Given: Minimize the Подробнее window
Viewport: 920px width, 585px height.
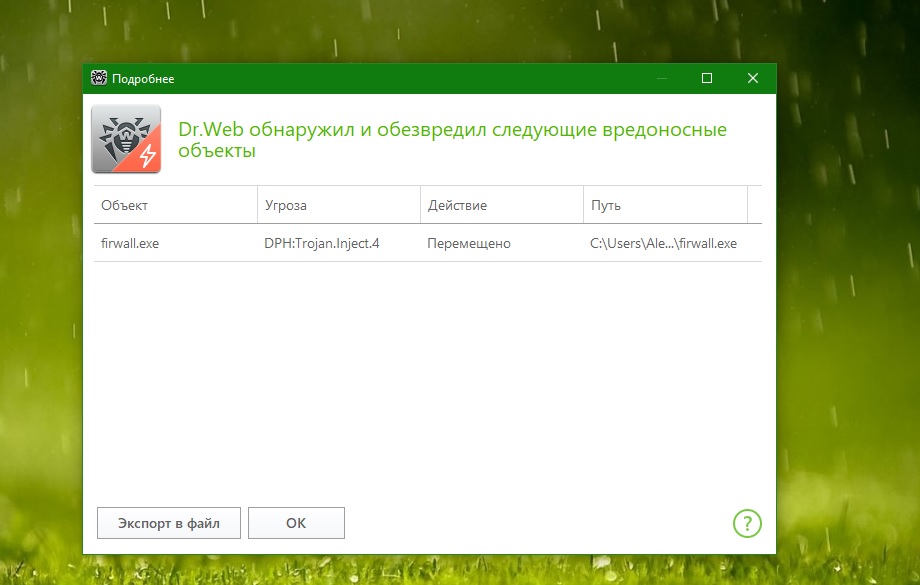Looking at the screenshot, I should pos(662,78).
